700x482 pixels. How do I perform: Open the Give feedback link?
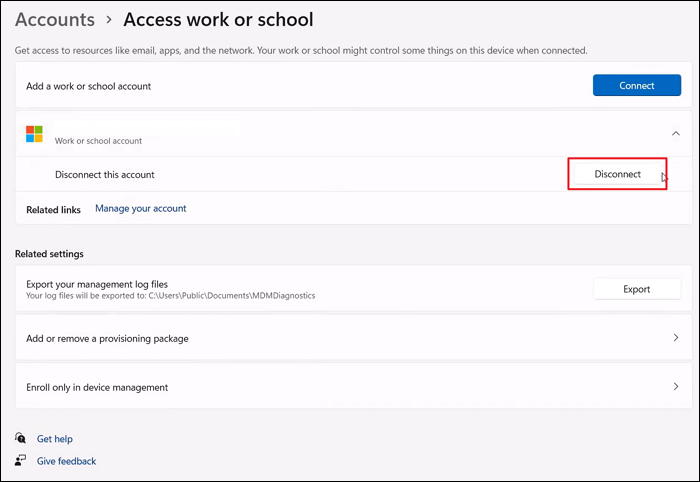click(x=66, y=461)
